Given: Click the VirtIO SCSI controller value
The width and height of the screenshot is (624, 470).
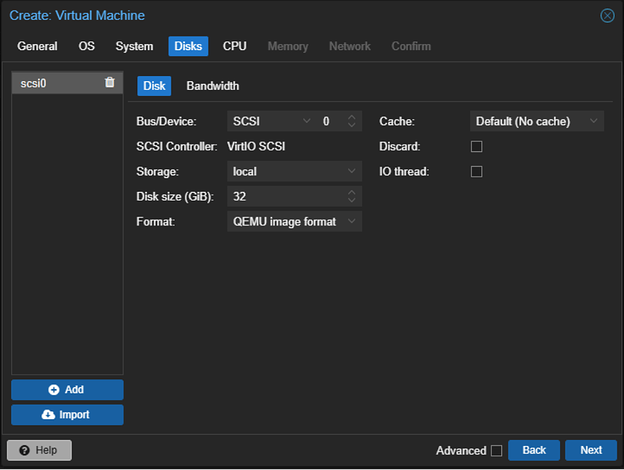Looking at the screenshot, I should (256, 146).
